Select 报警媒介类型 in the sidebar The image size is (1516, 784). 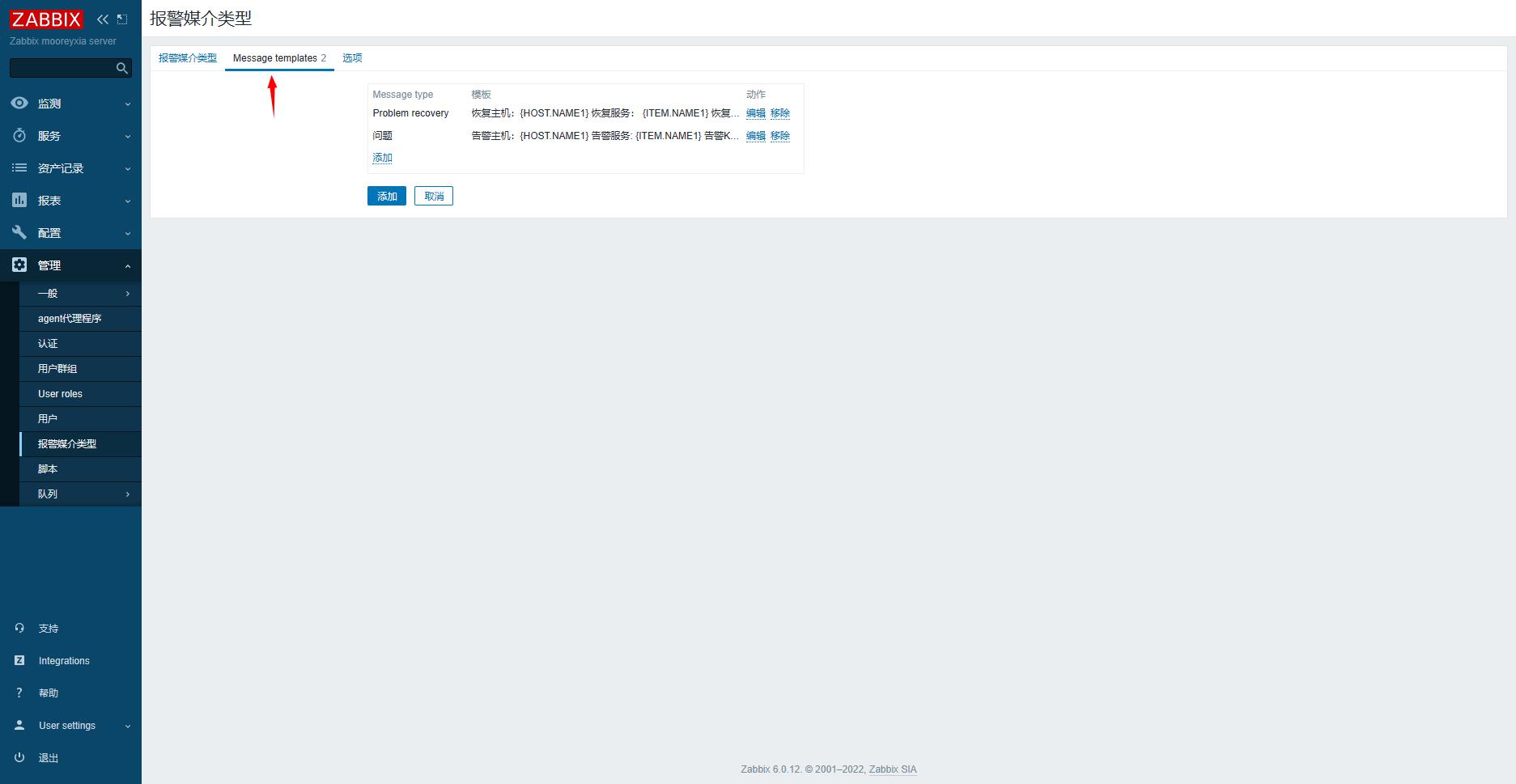tap(80, 444)
